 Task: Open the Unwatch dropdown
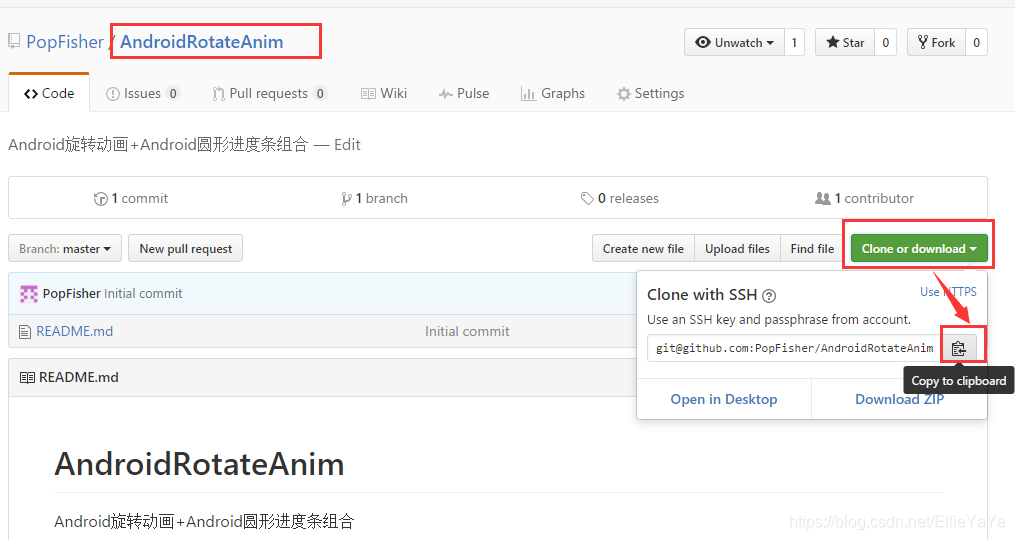click(734, 43)
